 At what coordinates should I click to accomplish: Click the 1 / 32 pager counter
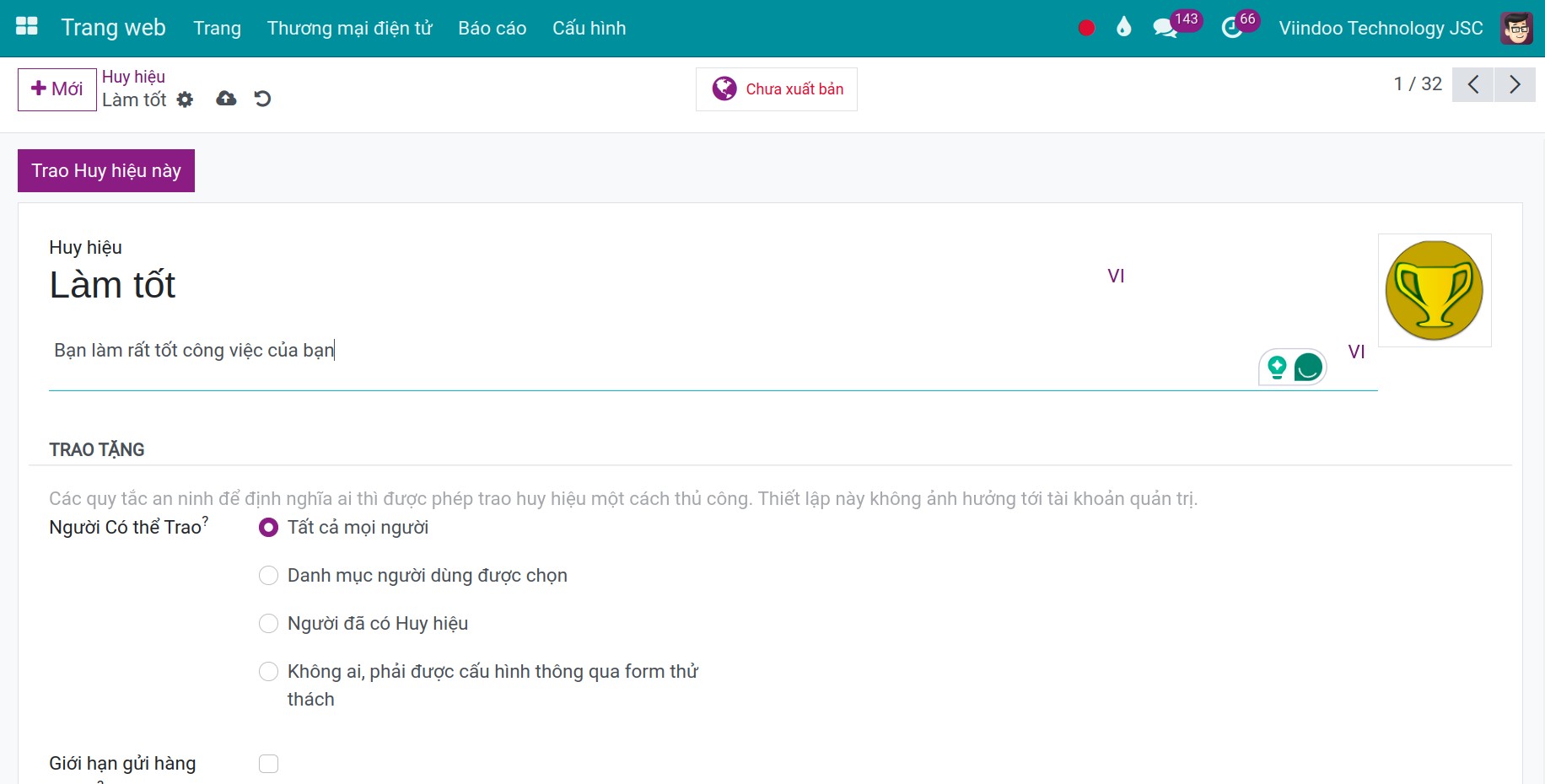point(1418,84)
